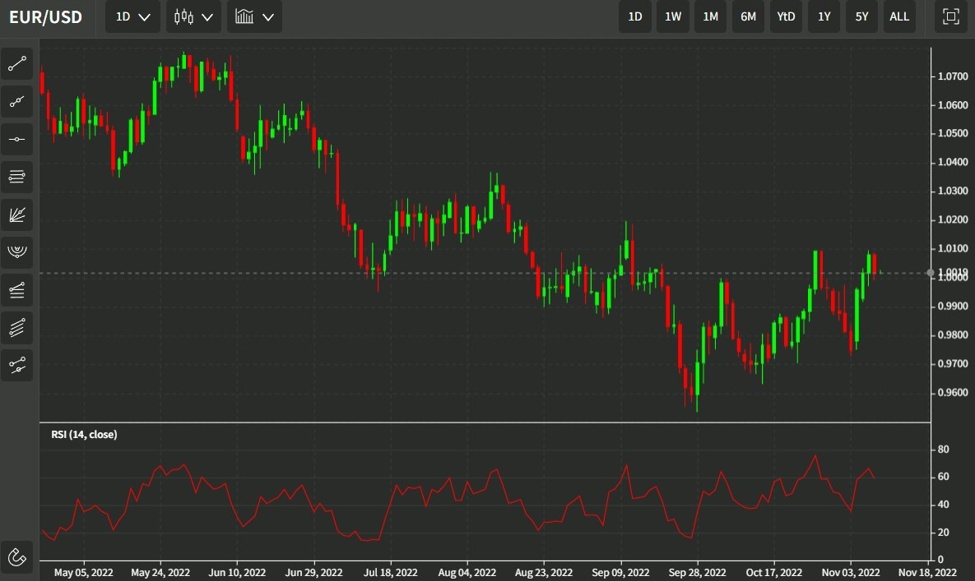Click the ALL time range button
Image resolution: width=975 pixels, height=581 pixels.
[x=898, y=16]
